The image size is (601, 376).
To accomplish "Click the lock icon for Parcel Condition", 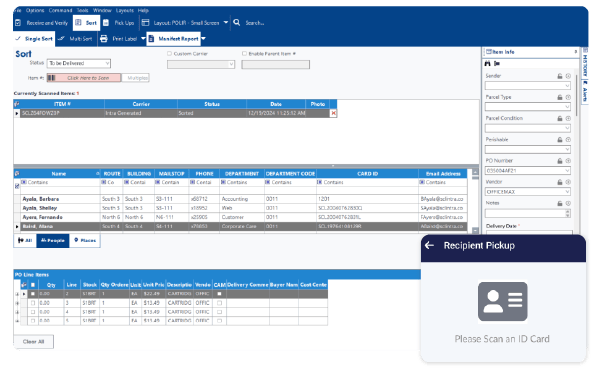I will (x=560, y=118).
